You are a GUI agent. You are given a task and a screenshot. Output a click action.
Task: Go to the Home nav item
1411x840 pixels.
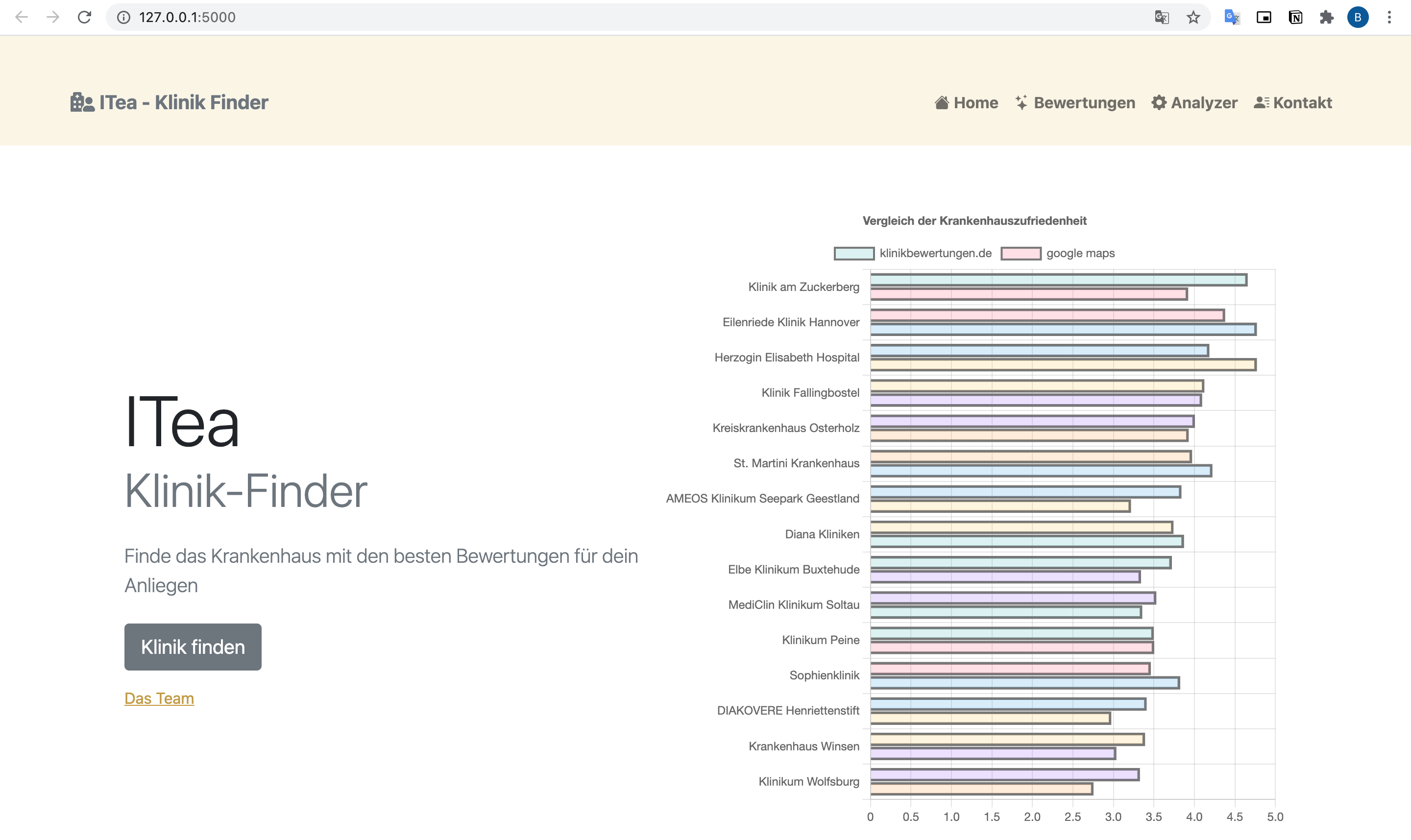[x=966, y=102]
